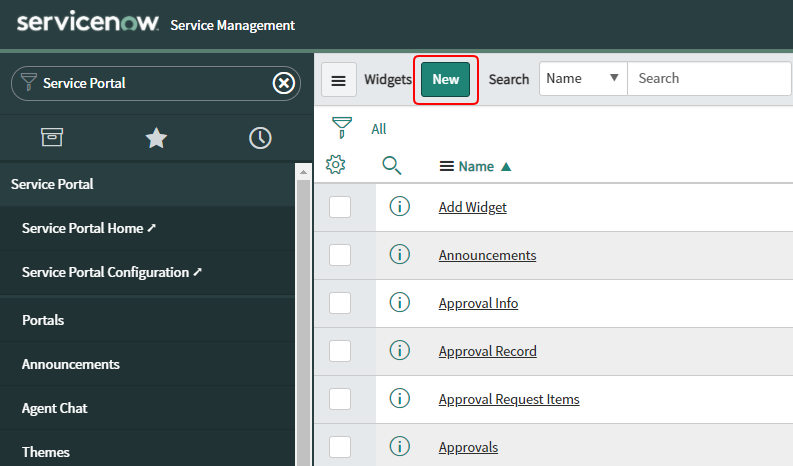793x466 pixels.
Task: Click the navigator filter text field
Action: pyautogui.click(x=154, y=83)
